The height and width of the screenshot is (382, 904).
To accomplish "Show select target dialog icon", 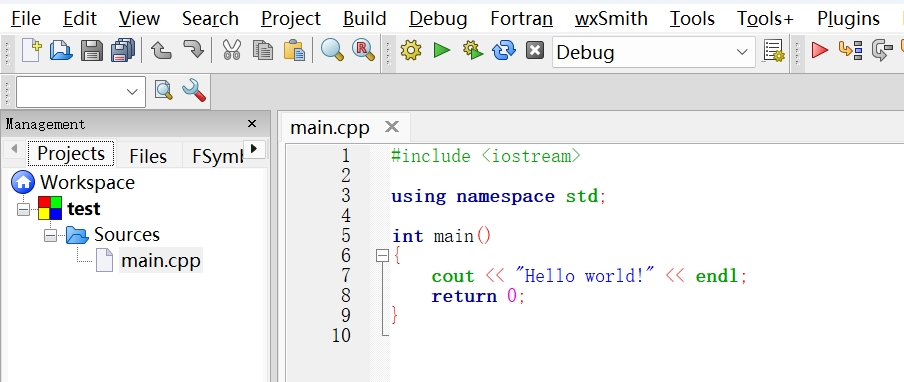I will (x=774, y=51).
